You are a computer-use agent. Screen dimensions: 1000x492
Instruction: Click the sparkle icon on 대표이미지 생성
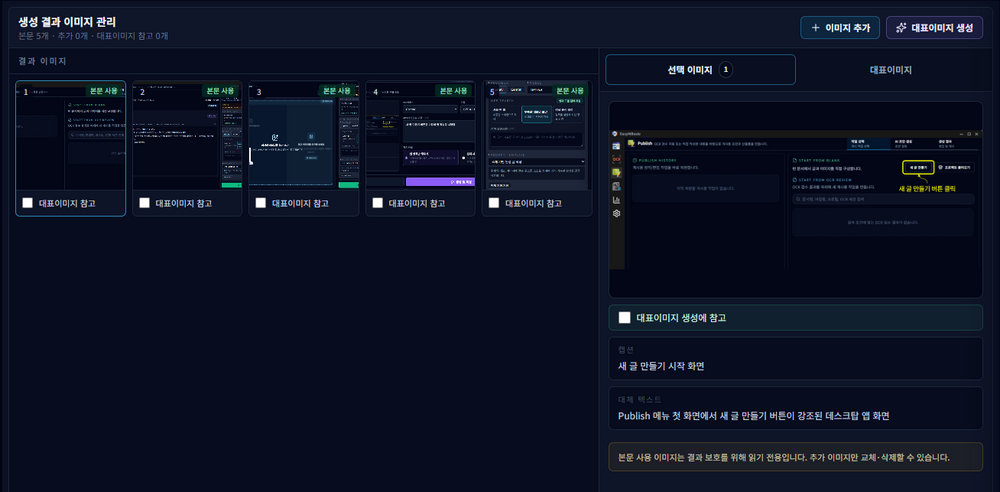[901, 28]
